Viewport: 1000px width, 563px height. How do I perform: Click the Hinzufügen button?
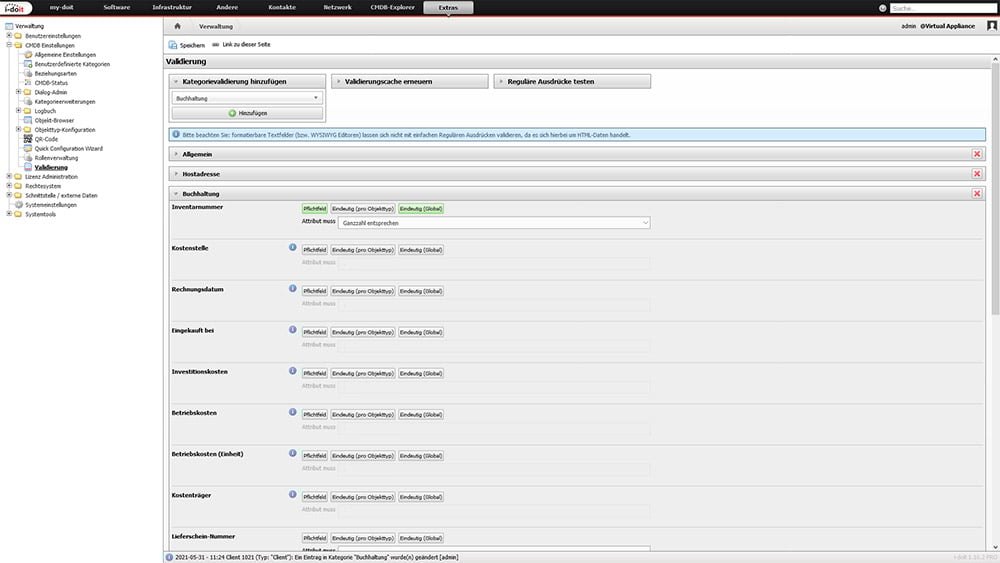click(247, 114)
